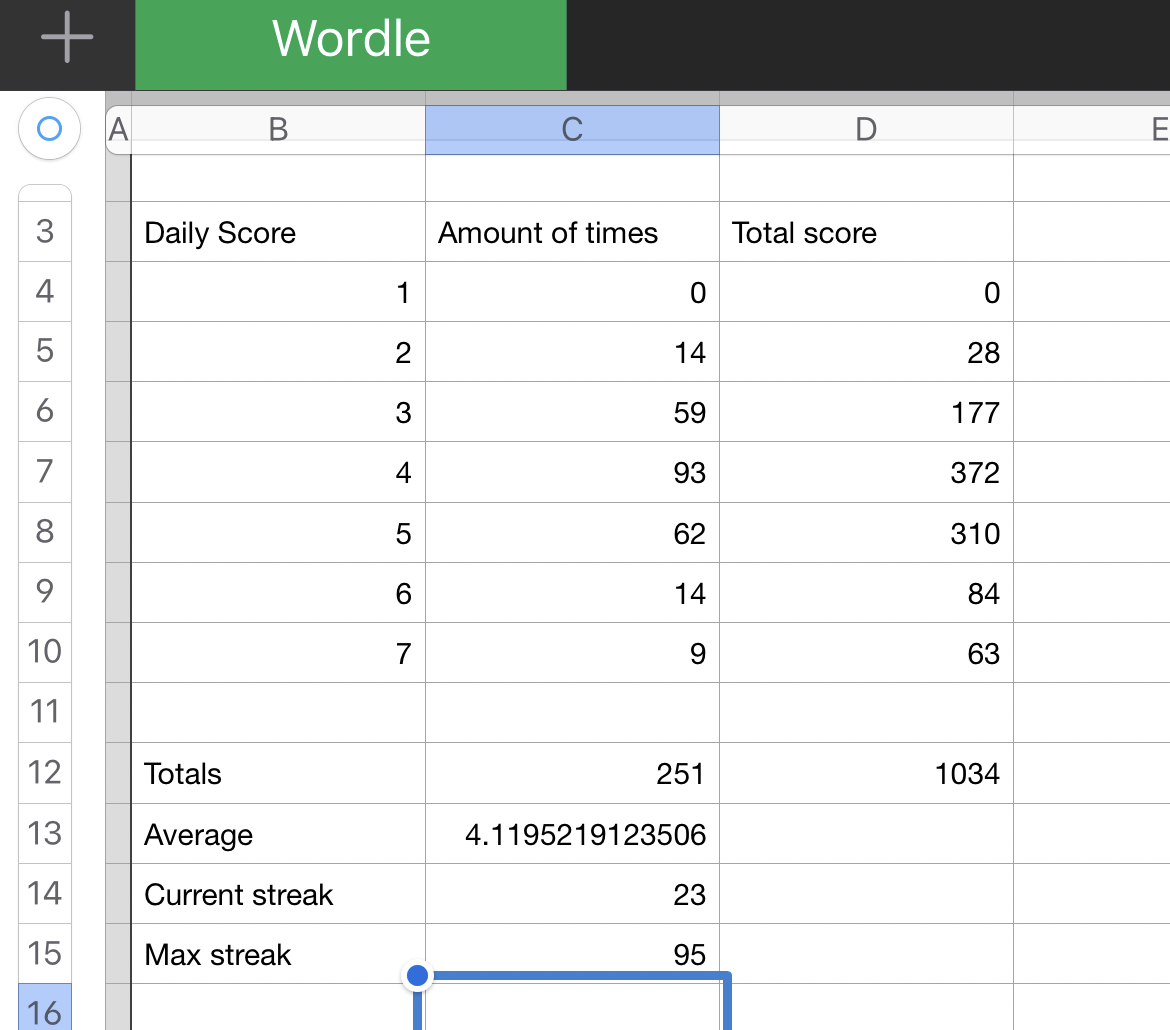The image size is (1170, 1030).
Task: Select the cell containing 93
Action: pyautogui.click(x=572, y=472)
